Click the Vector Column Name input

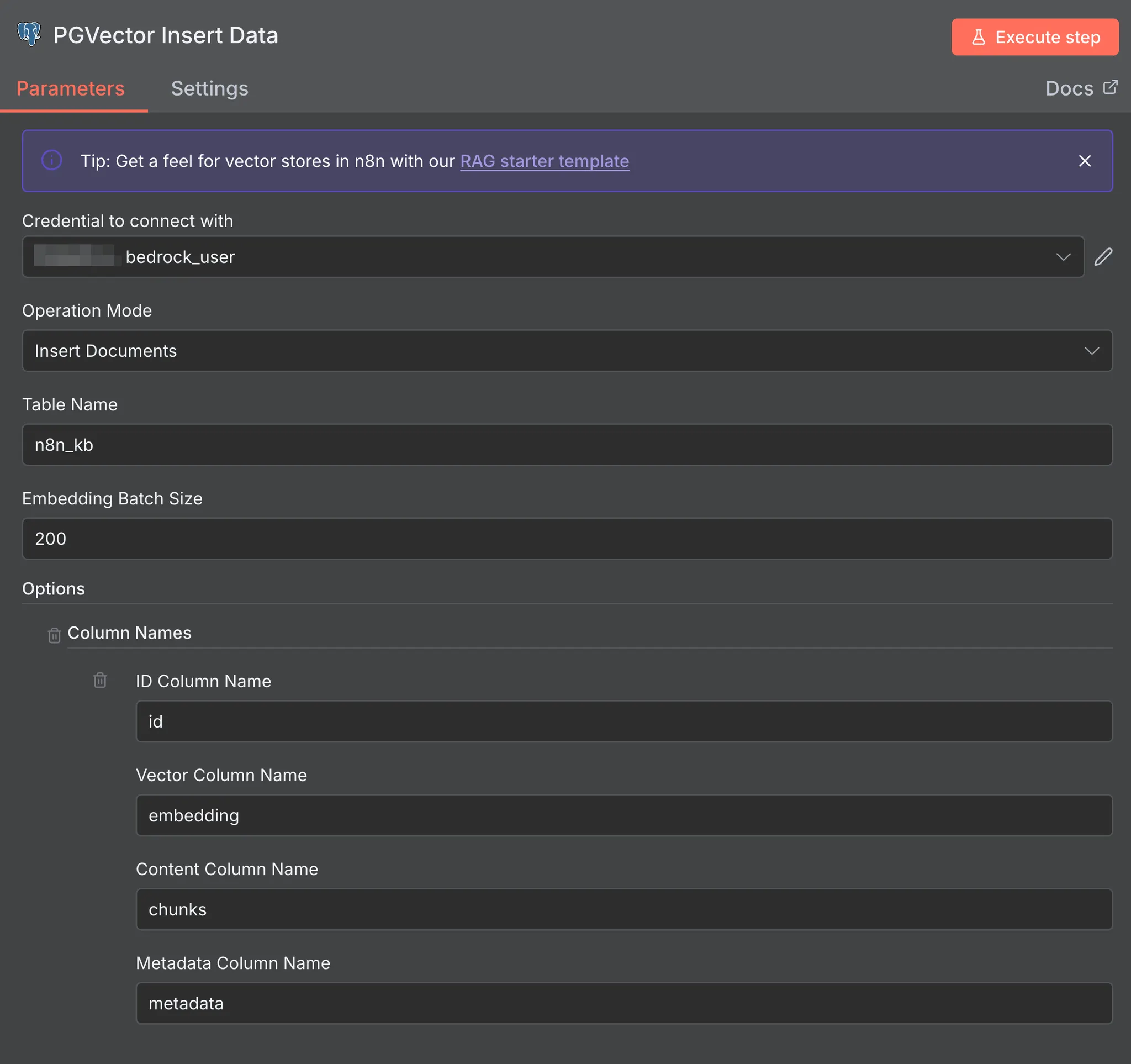point(623,815)
